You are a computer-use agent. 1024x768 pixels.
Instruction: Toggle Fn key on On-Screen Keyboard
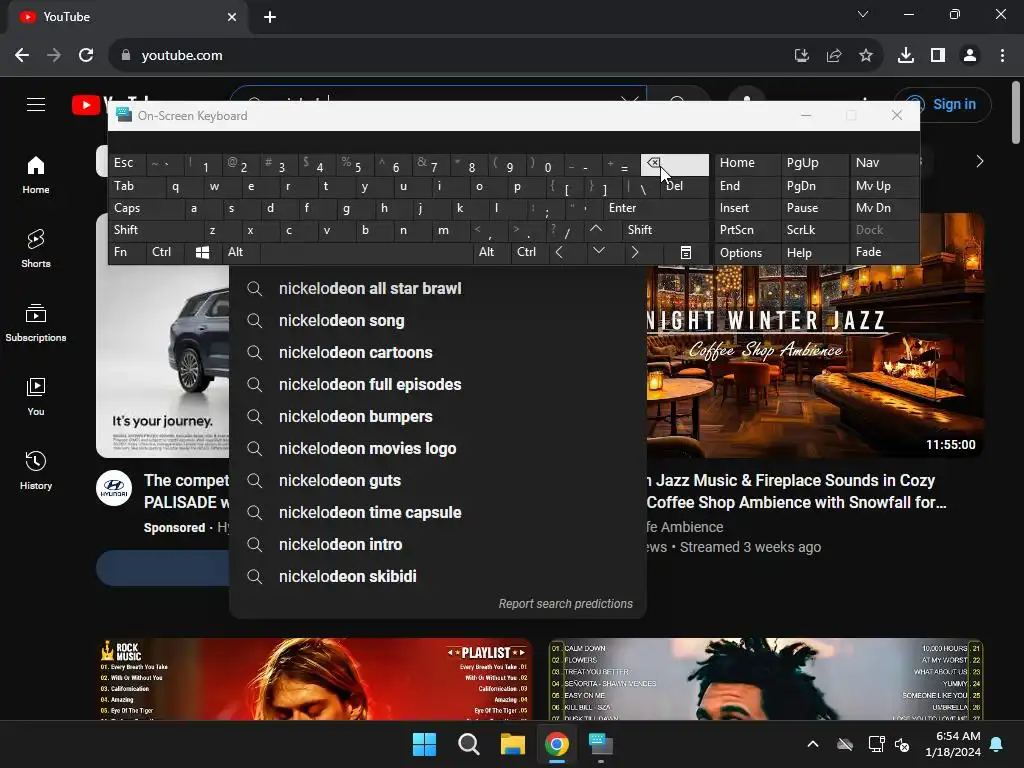pos(127,253)
